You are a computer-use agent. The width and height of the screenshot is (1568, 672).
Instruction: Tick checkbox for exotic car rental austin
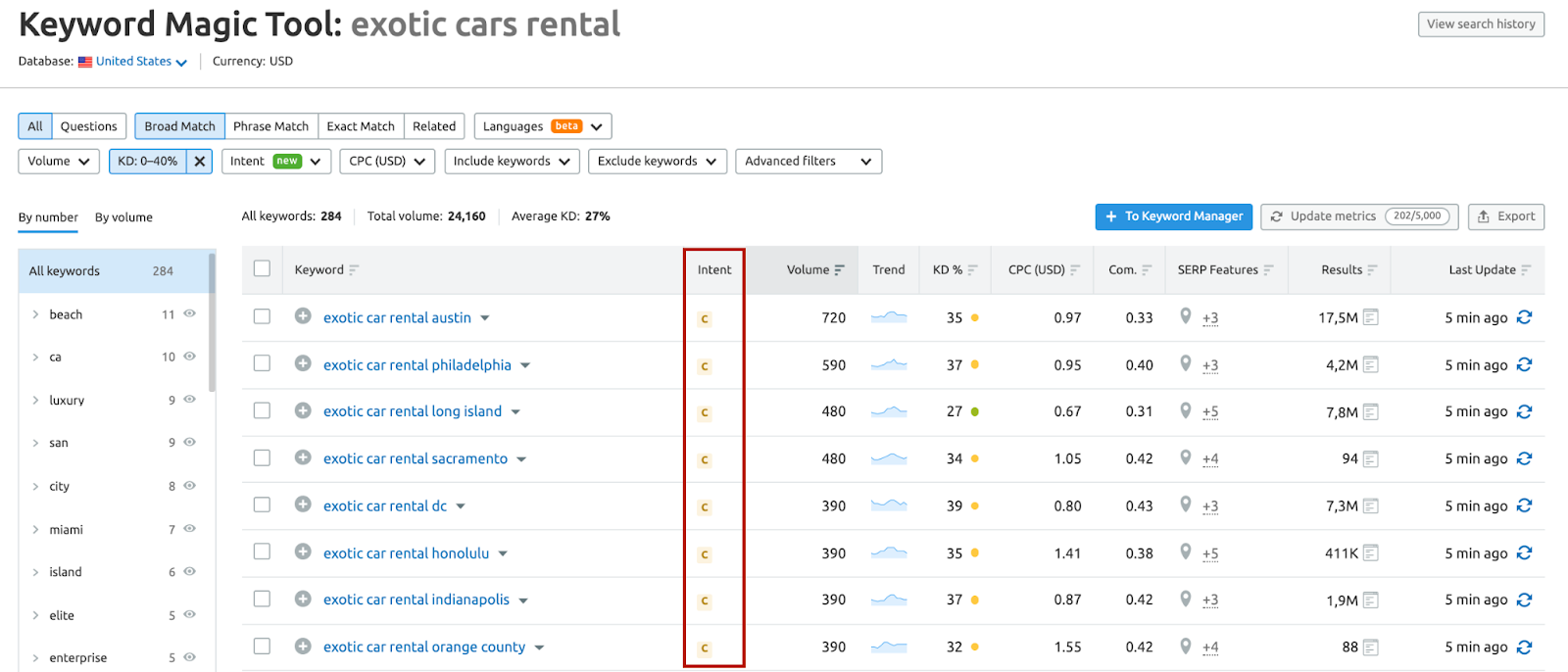(x=262, y=316)
